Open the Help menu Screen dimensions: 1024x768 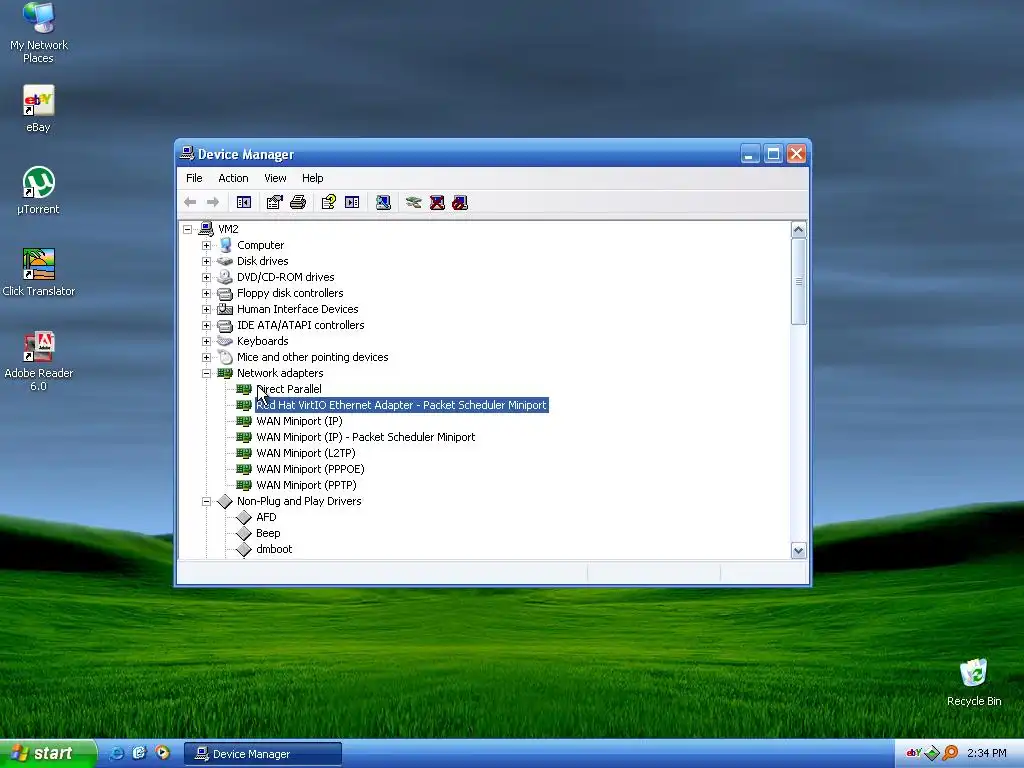point(312,178)
